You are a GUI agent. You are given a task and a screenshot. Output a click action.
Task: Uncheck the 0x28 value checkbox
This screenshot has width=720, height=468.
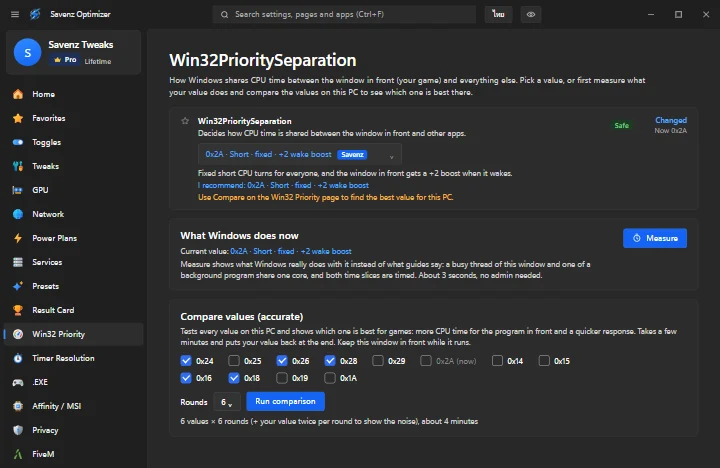[x=330, y=361]
